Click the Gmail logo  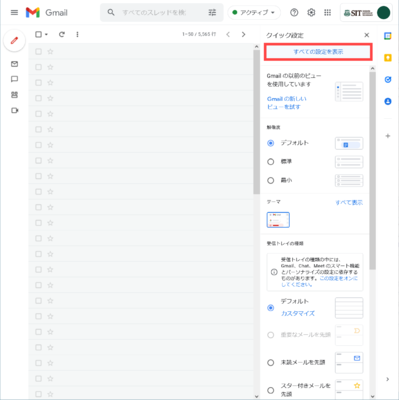(47, 13)
